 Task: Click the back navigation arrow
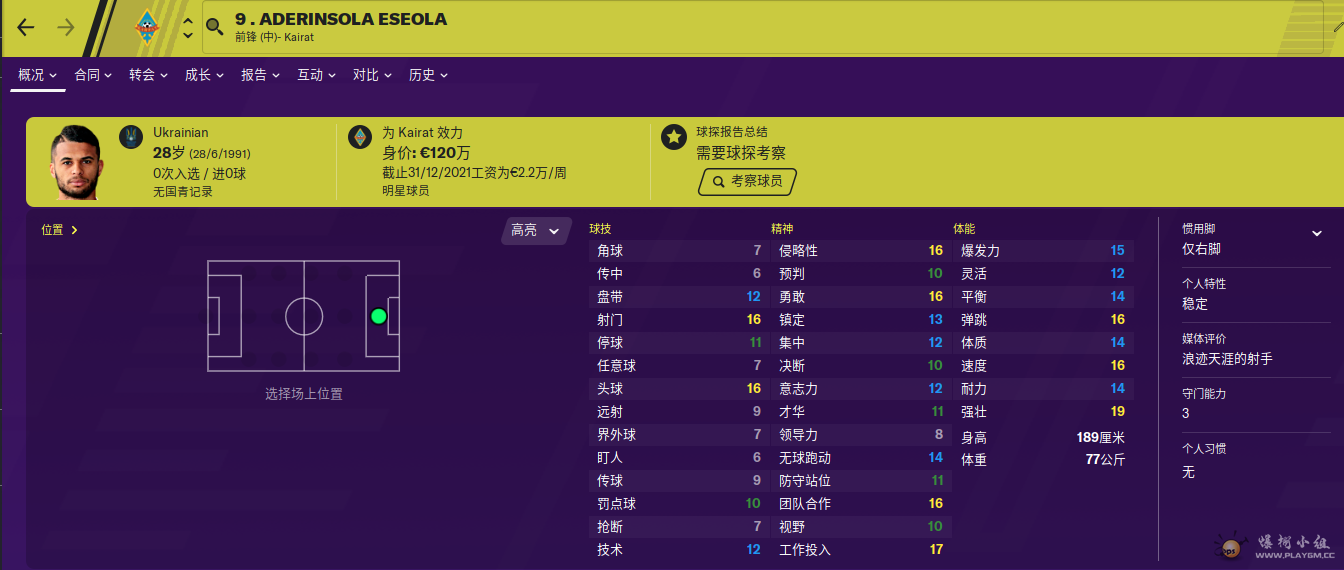pos(26,28)
